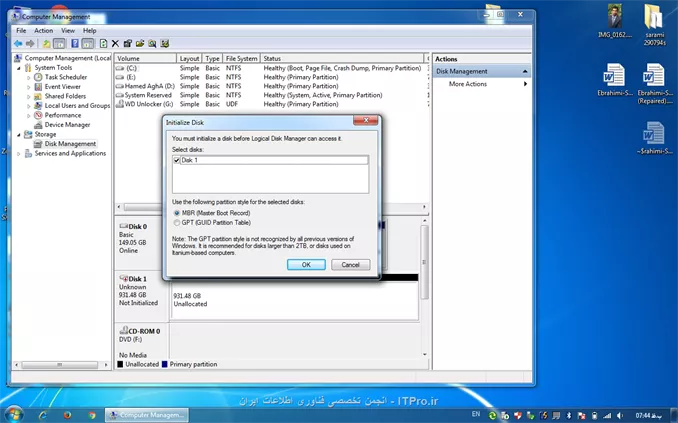This screenshot has width=678, height=423.
Task: Click Cancel in Initialize Disk dialog
Action: 351,265
